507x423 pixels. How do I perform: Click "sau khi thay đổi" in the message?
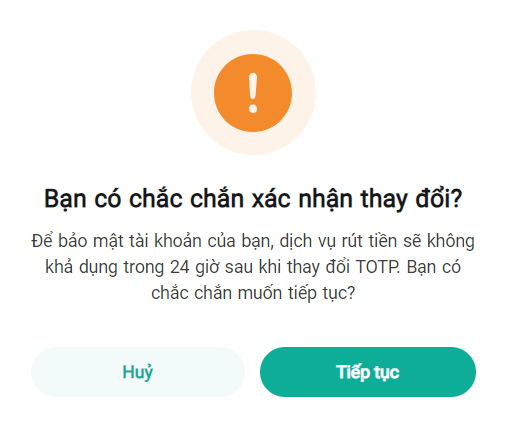coord(287,267)
